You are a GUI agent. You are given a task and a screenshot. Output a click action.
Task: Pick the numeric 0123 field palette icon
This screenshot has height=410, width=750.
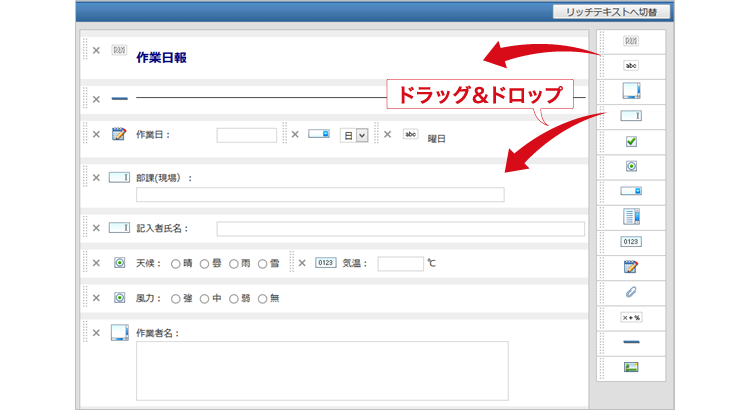(630, 242)
